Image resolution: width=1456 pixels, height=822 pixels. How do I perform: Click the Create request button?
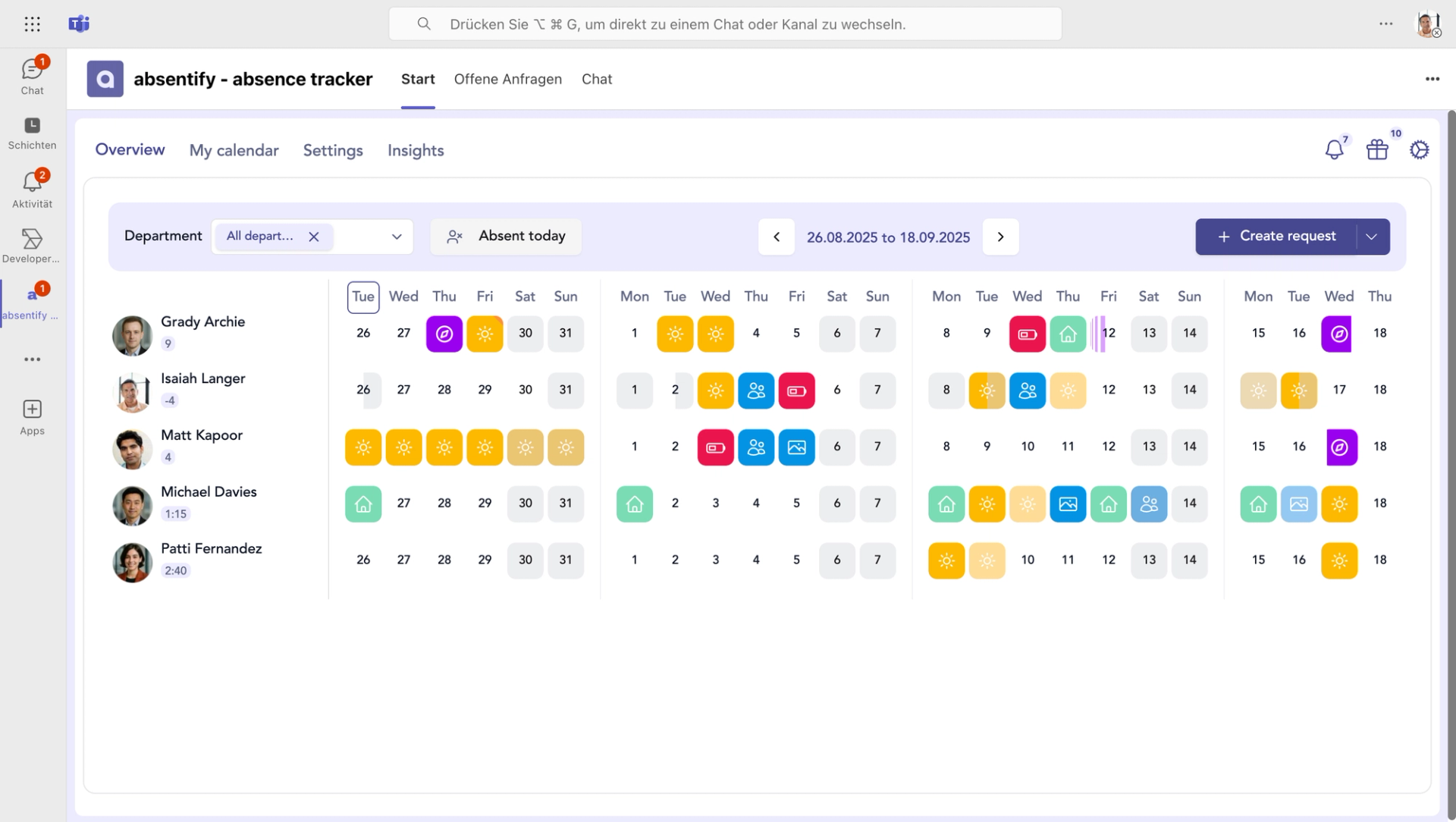[1277, 237]
